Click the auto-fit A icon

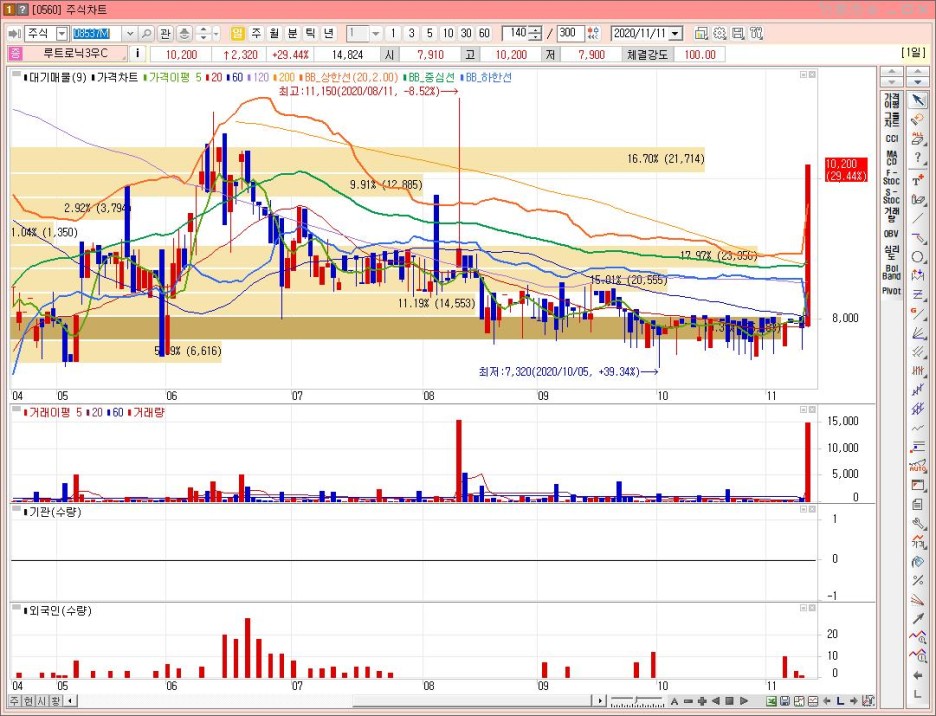point(675,701)
